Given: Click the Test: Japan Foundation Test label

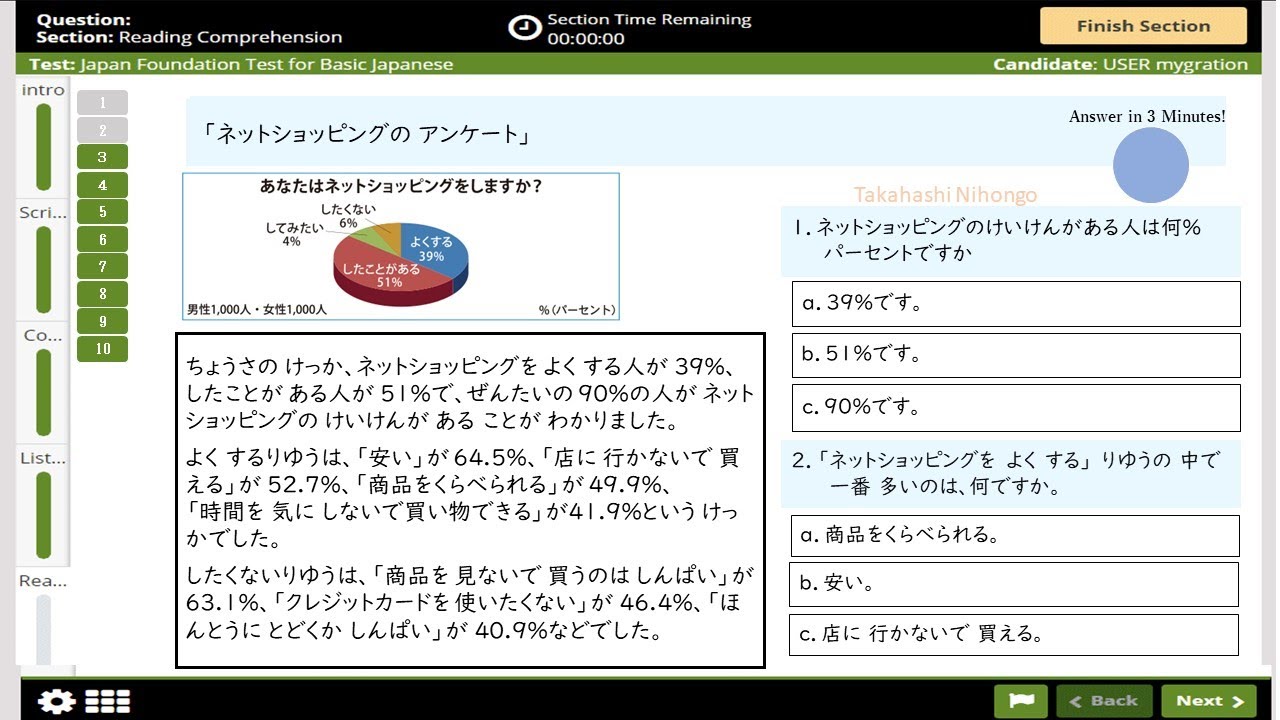Looking at the screenshot, I should tap(241, 64).
